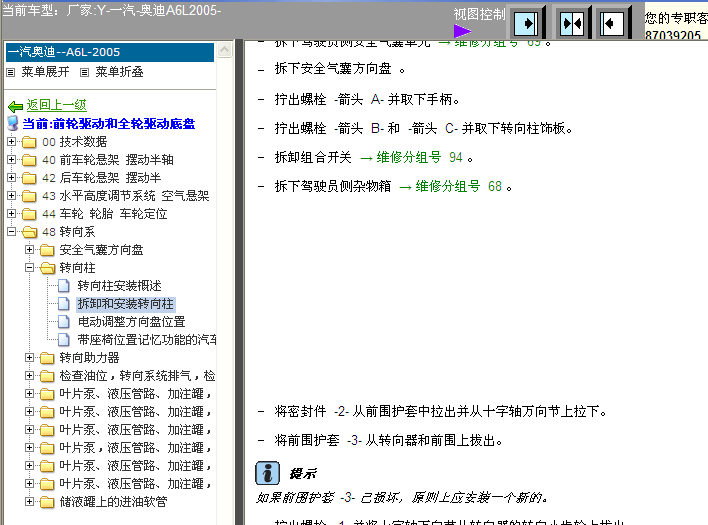
Task: Open 带座椅位置记忆功能的汽车 document
Action: [147, 339]
